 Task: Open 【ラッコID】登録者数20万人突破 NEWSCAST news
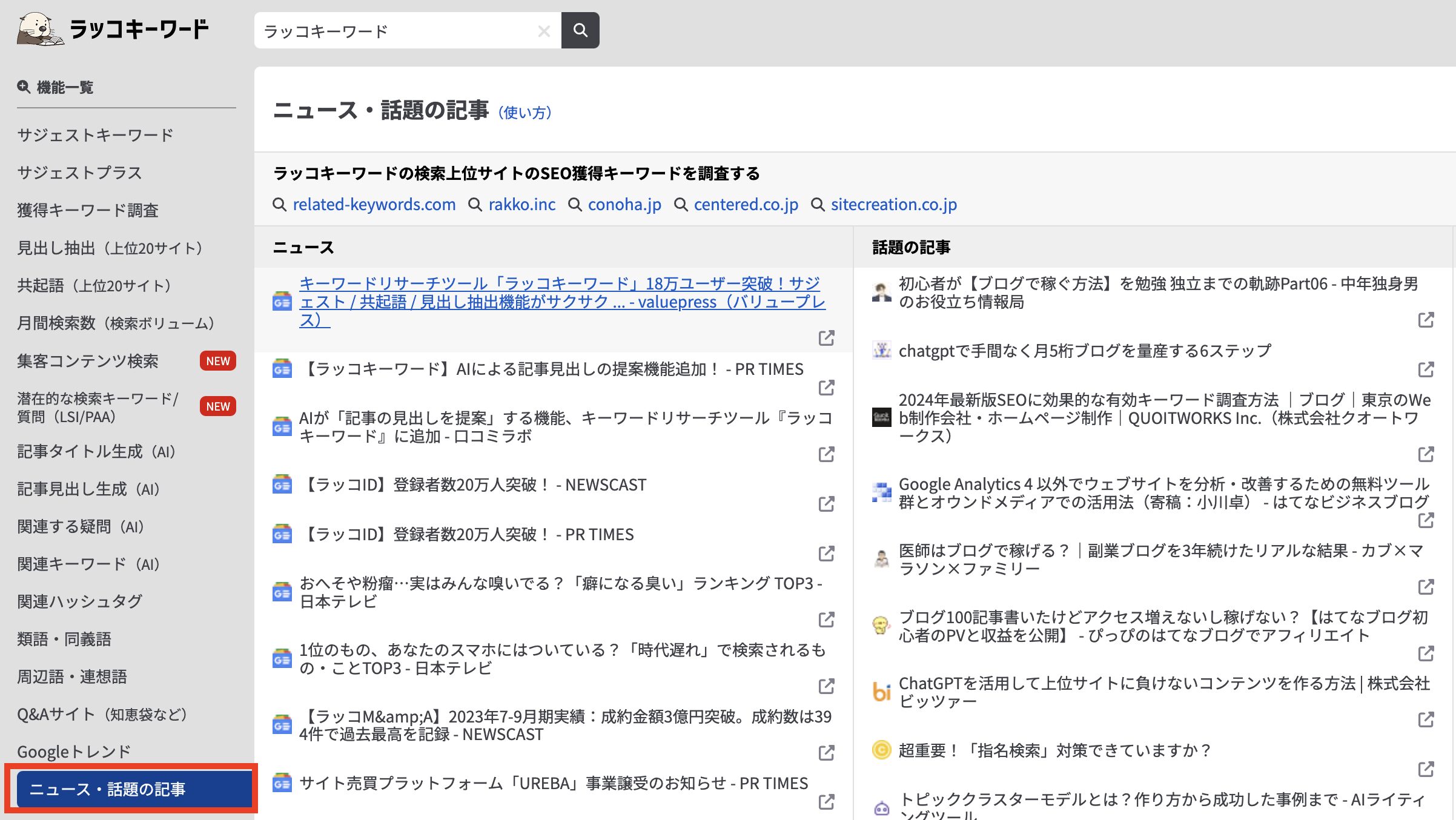[474, 485]
